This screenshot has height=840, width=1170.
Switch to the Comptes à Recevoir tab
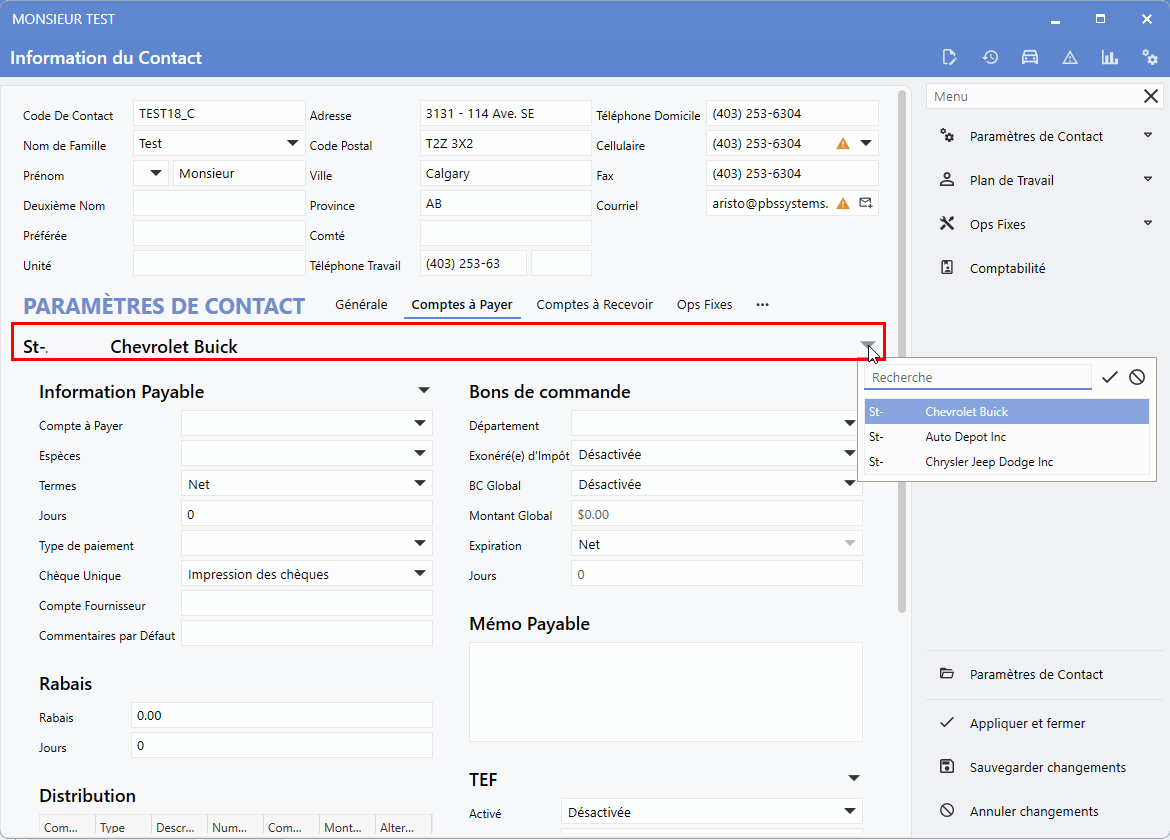pos(594,304)
